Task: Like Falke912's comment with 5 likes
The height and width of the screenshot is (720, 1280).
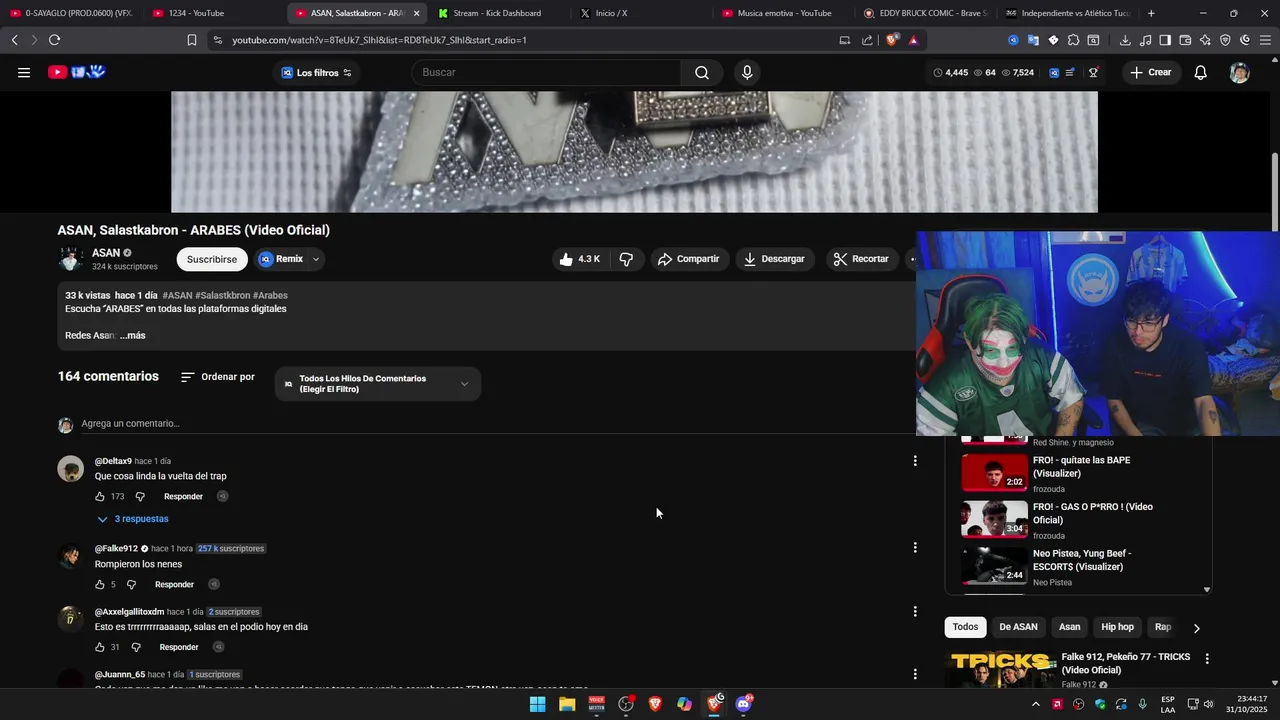Action: pos(100,584)
